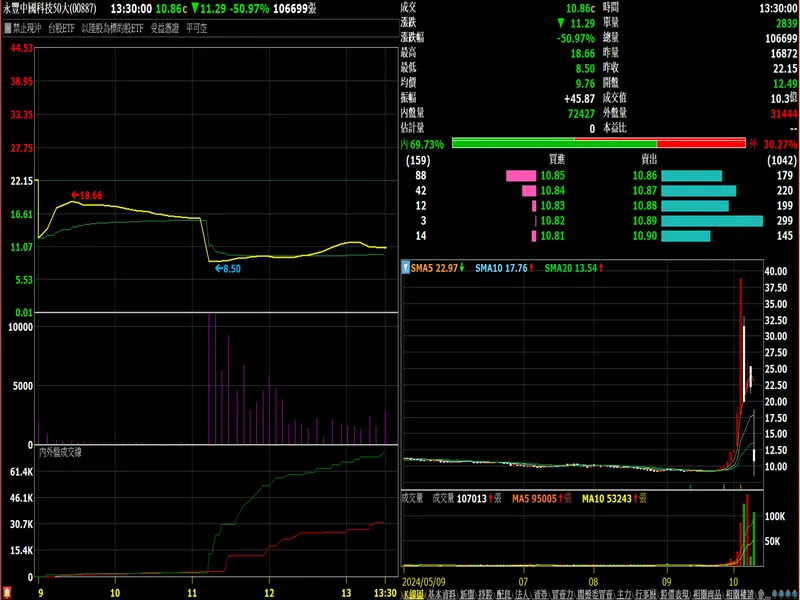
Task: Click the 內 69.73% percentage
Action: click(x=422, y=144)
